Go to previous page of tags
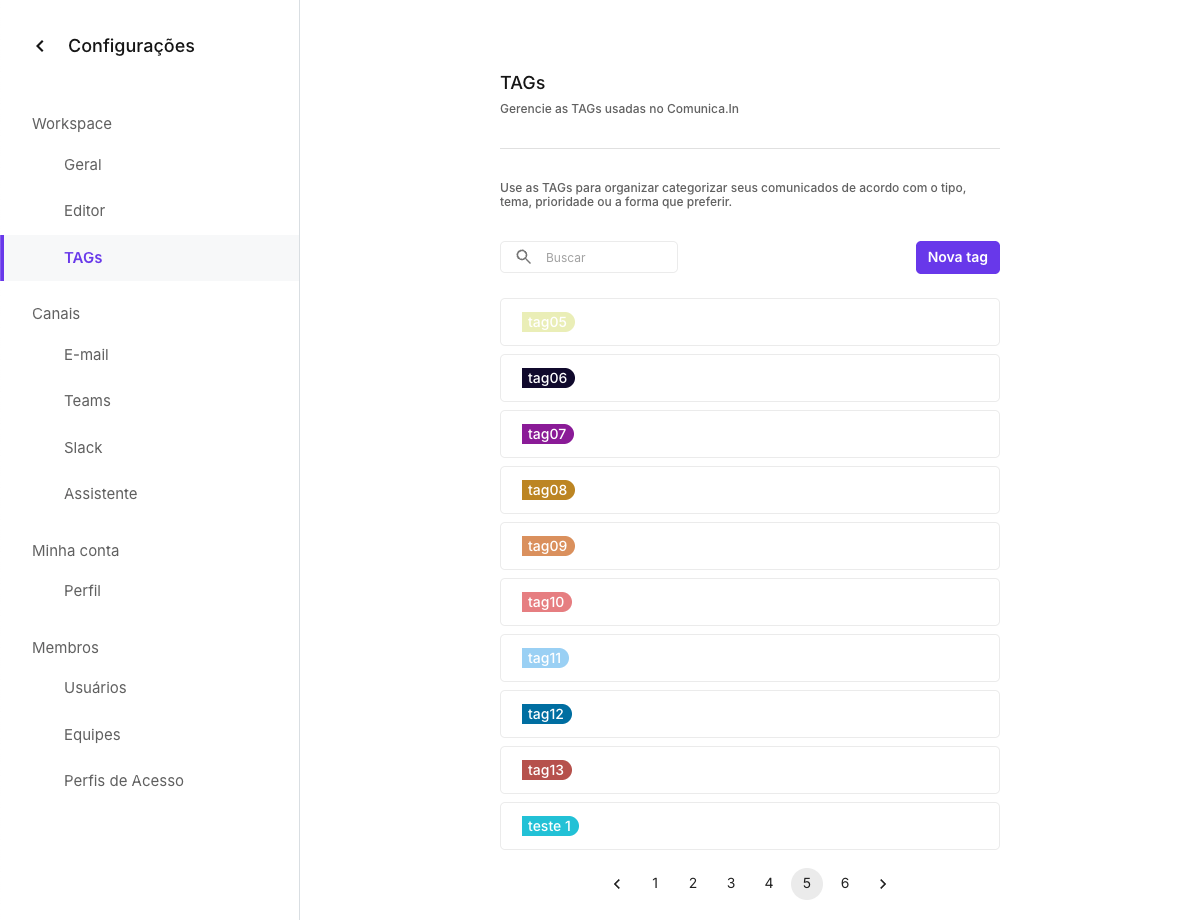Screen dimensions: 1188x920 click(617, 884)
